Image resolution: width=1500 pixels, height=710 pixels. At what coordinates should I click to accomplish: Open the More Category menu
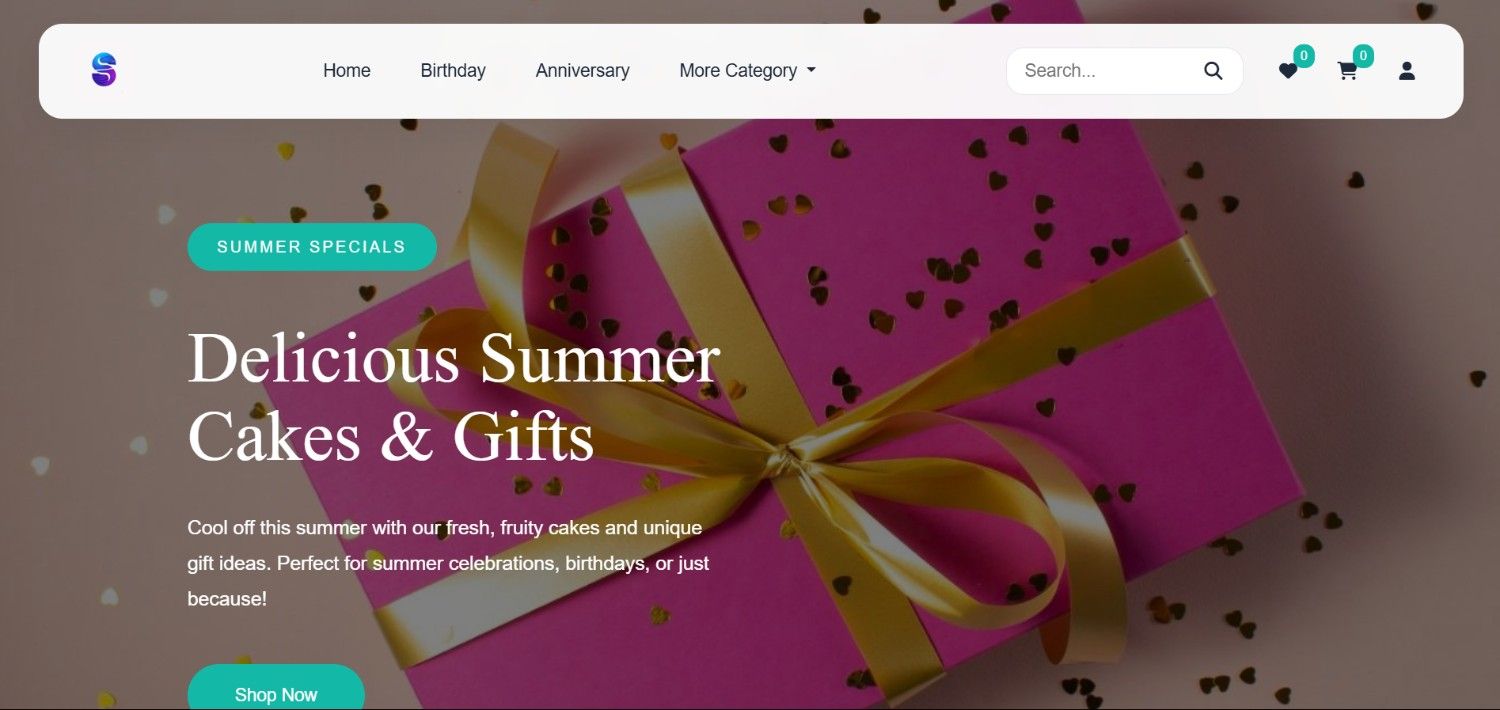click(748, 71)
